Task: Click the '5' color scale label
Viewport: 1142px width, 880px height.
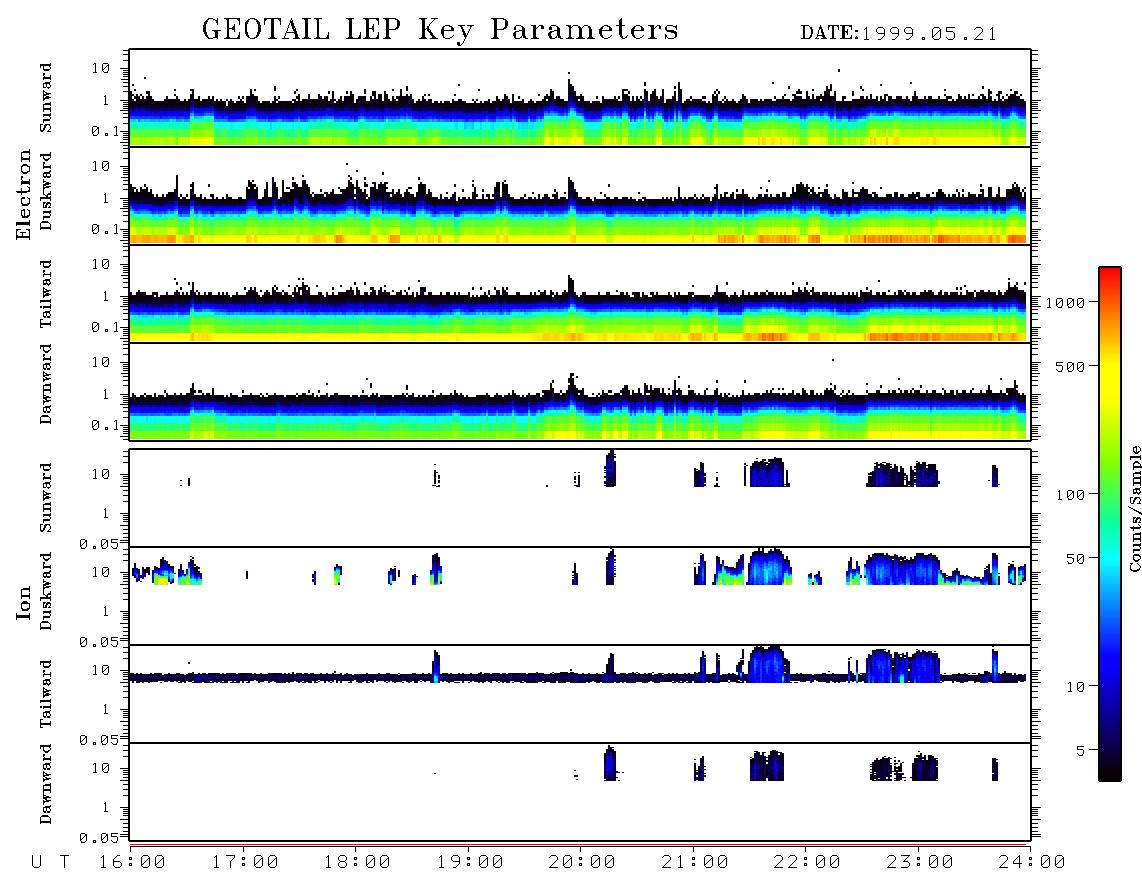Action: pyautogui.click(x=1080, y=751)
